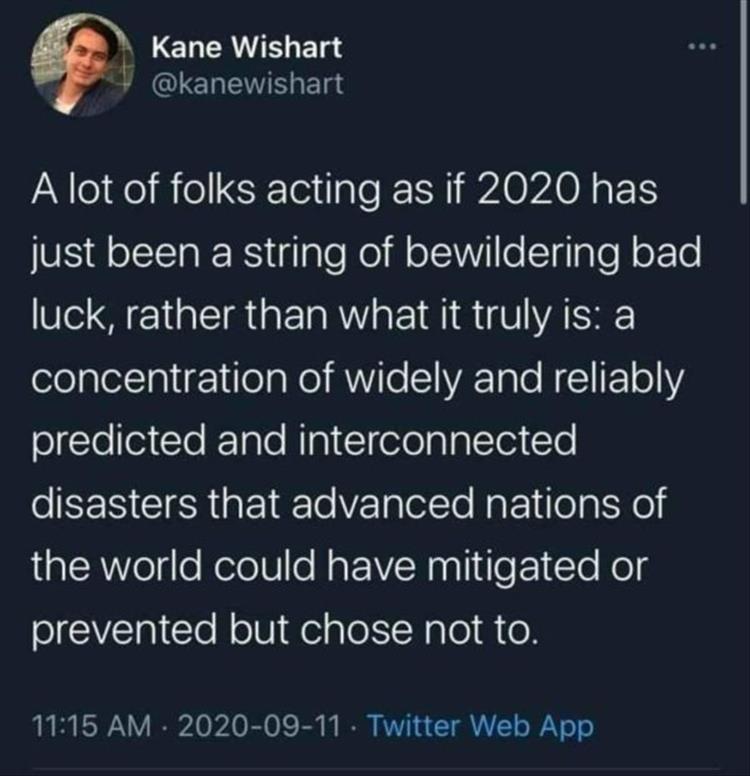The width and height of the screenshot is (750, 776).
Task: Open the Kane Wishart display name link
Action: pyautogui.click(x=247, y=48)
